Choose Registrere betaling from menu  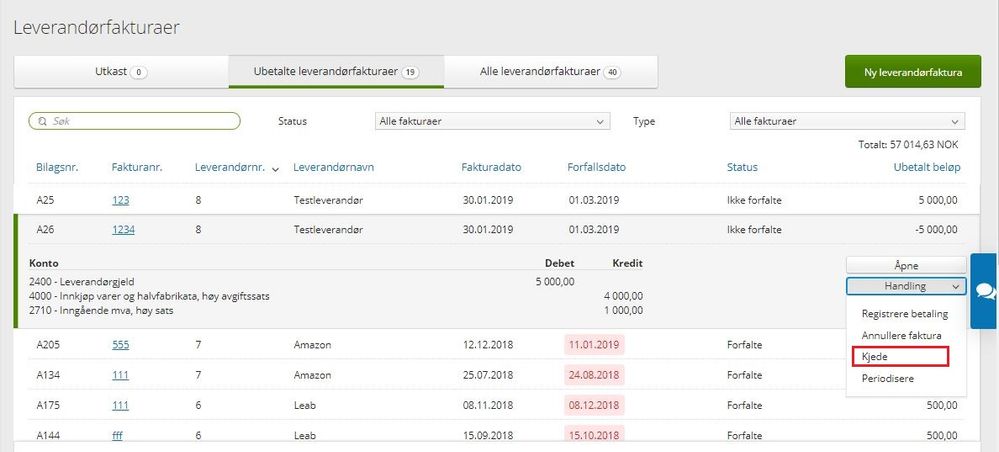click(904, 314)
